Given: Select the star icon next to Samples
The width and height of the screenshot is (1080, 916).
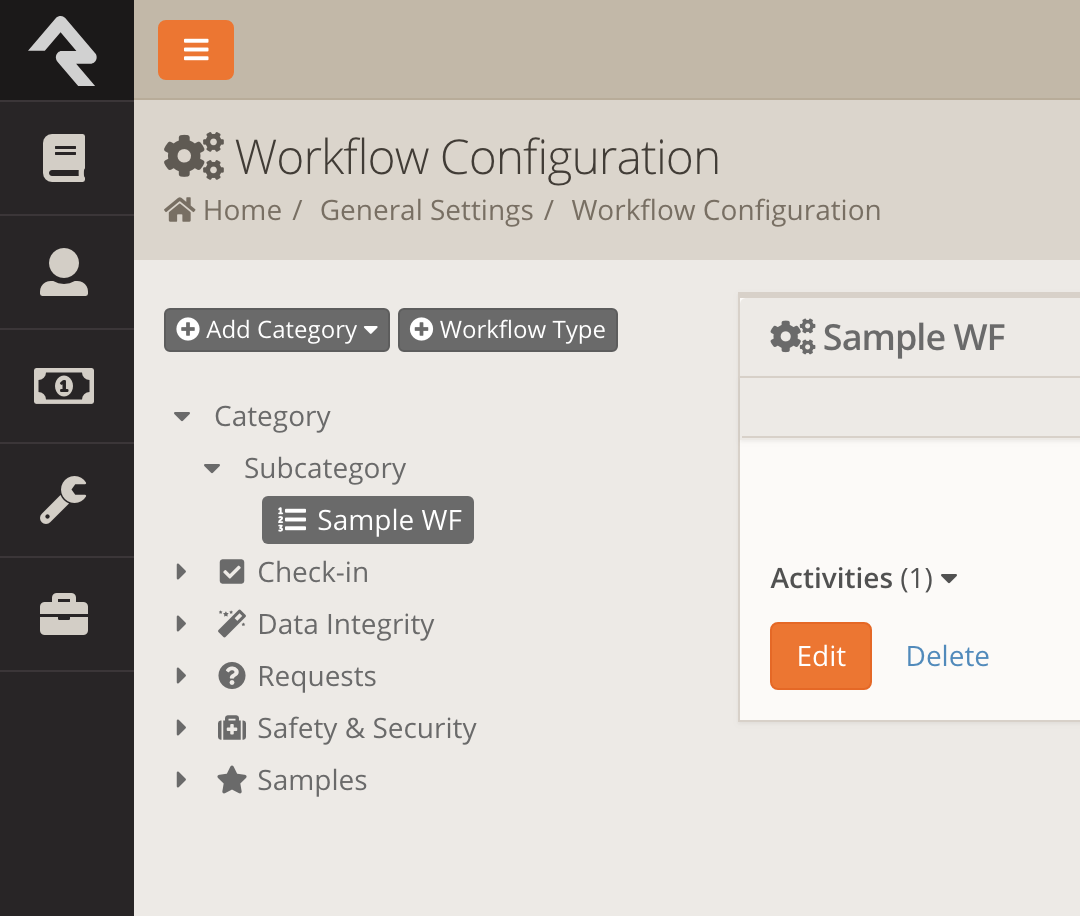Looking at the screenshot, I should [232, 780].
